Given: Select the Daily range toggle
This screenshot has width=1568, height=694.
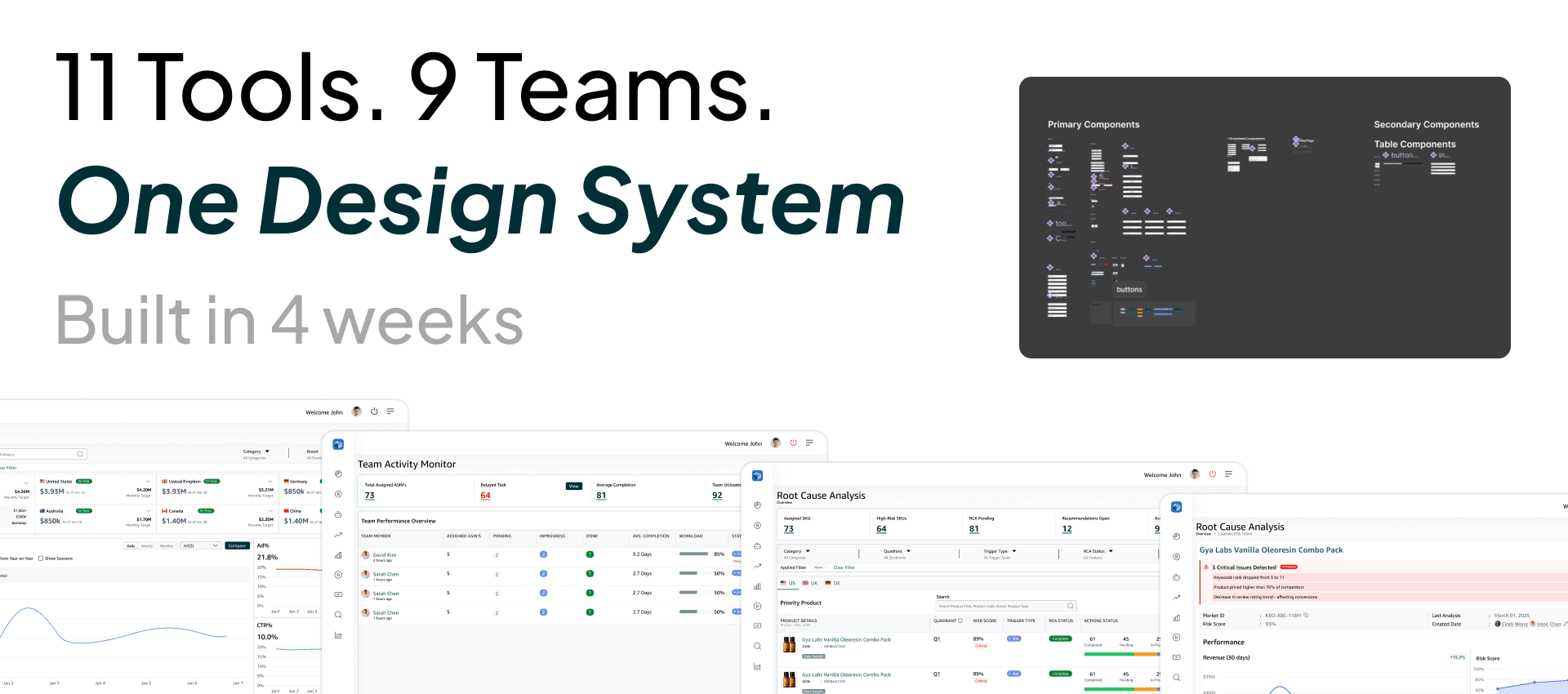Looking at the screenshot, I should (x=131, y=545).
